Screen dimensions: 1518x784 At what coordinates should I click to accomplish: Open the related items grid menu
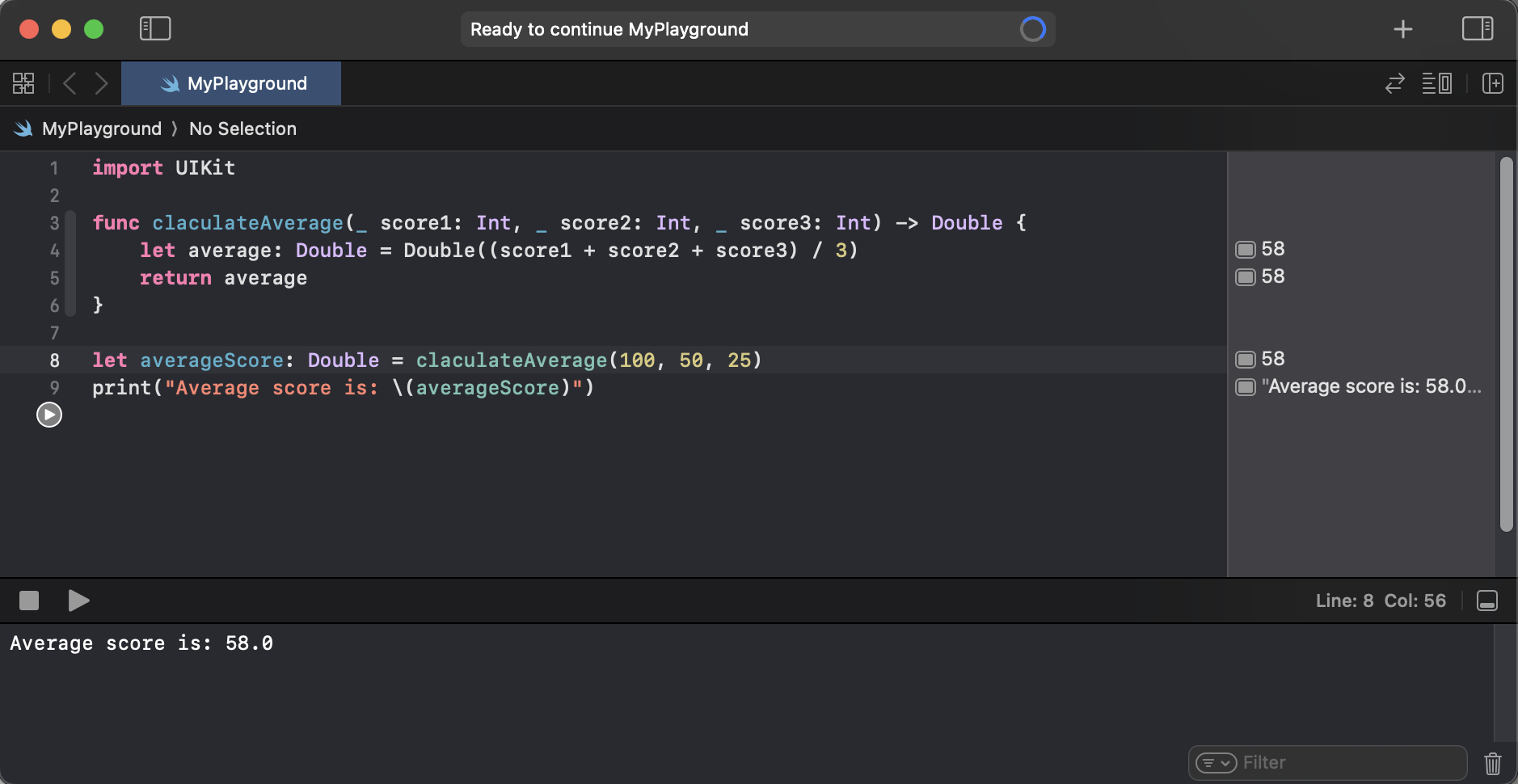tap(23, 83)
